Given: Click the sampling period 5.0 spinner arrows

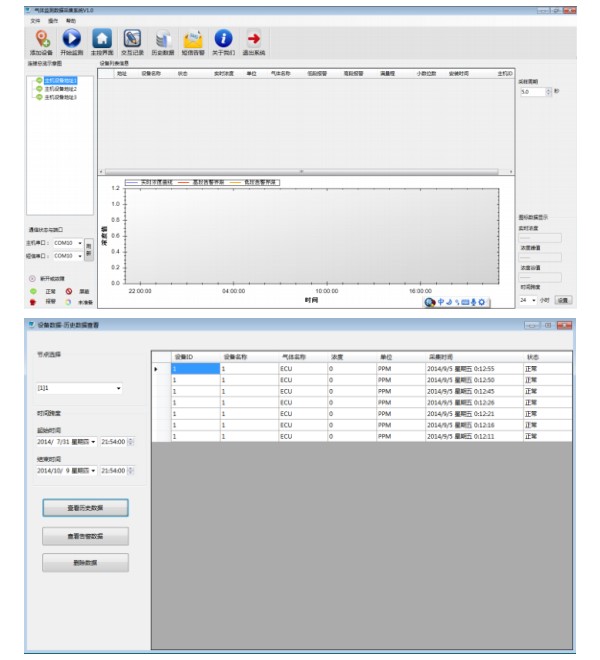Looking at the screenshot, I should coord(548,91).
